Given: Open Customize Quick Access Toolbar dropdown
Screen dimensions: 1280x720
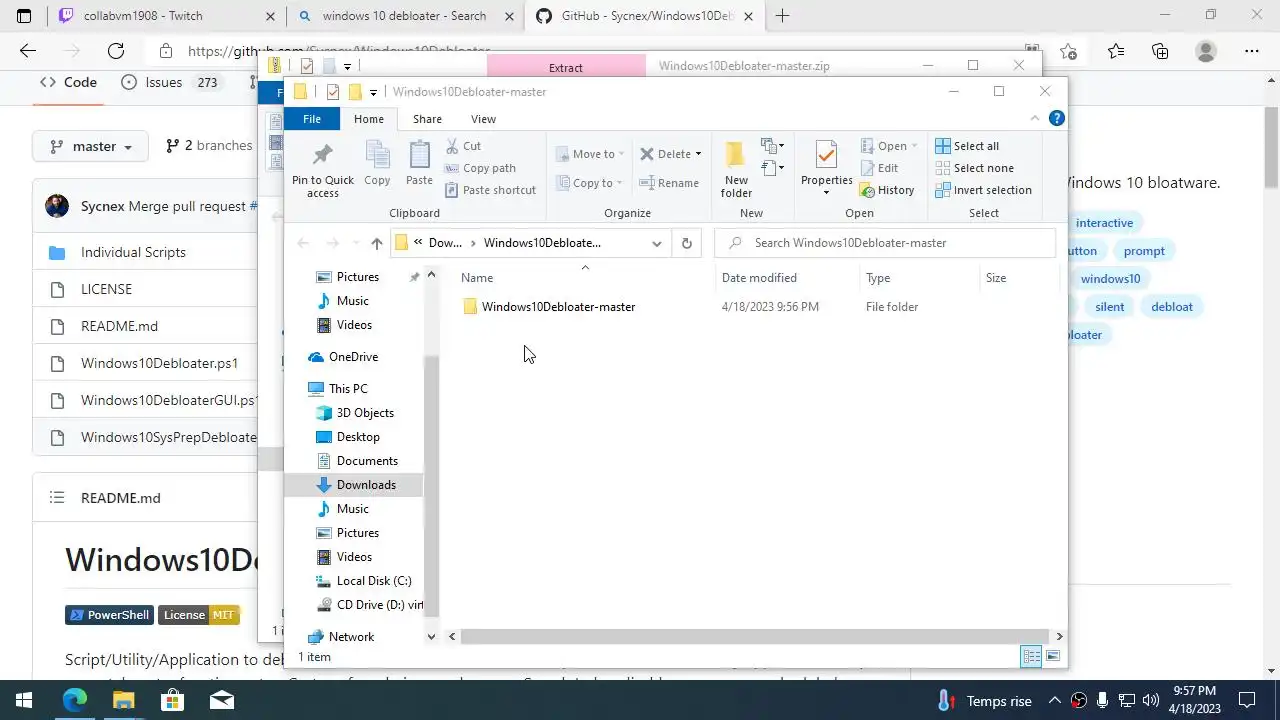Looking at the screenshot, I should click(x=373, y=92).
